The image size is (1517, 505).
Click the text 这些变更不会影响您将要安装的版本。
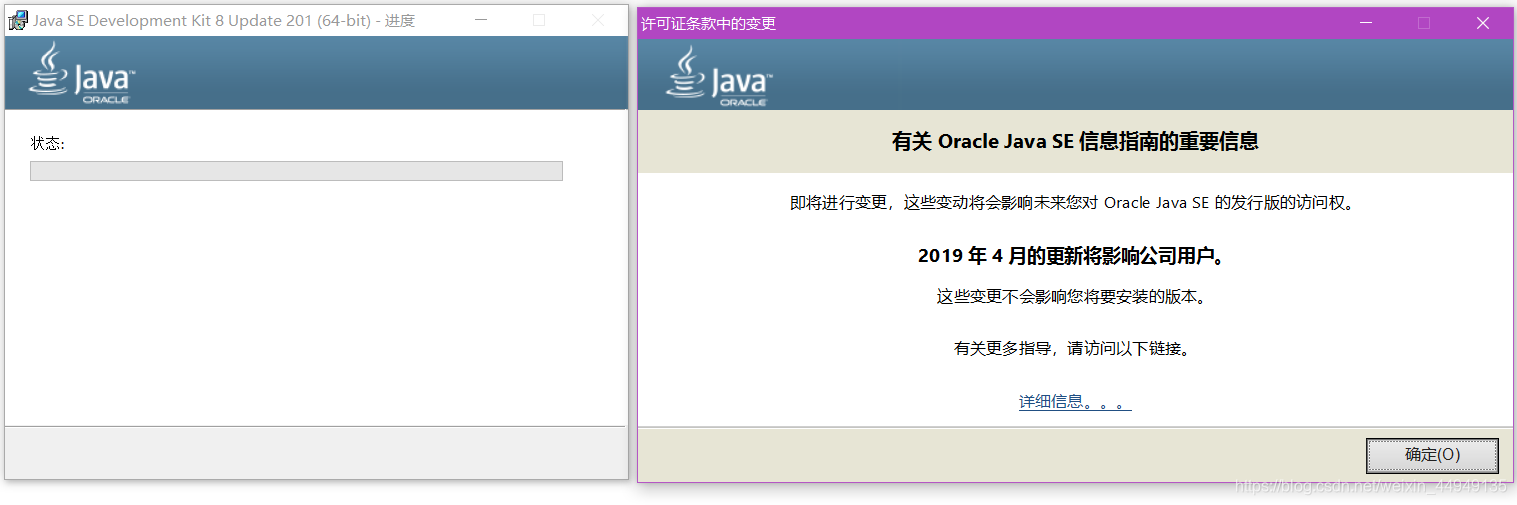point(1071,297)
